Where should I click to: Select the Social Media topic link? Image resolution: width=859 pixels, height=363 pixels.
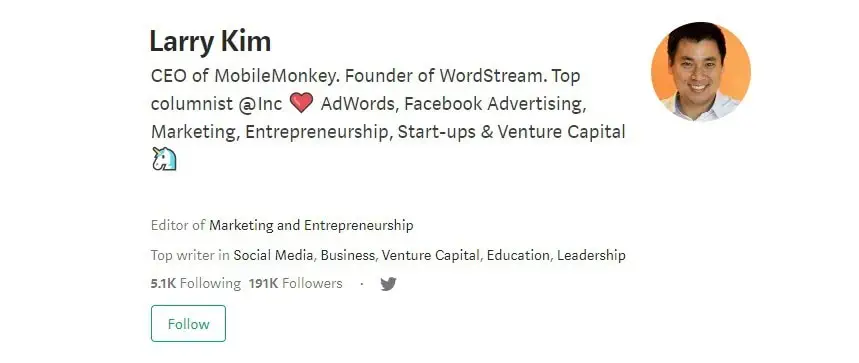tap(273, 255)
